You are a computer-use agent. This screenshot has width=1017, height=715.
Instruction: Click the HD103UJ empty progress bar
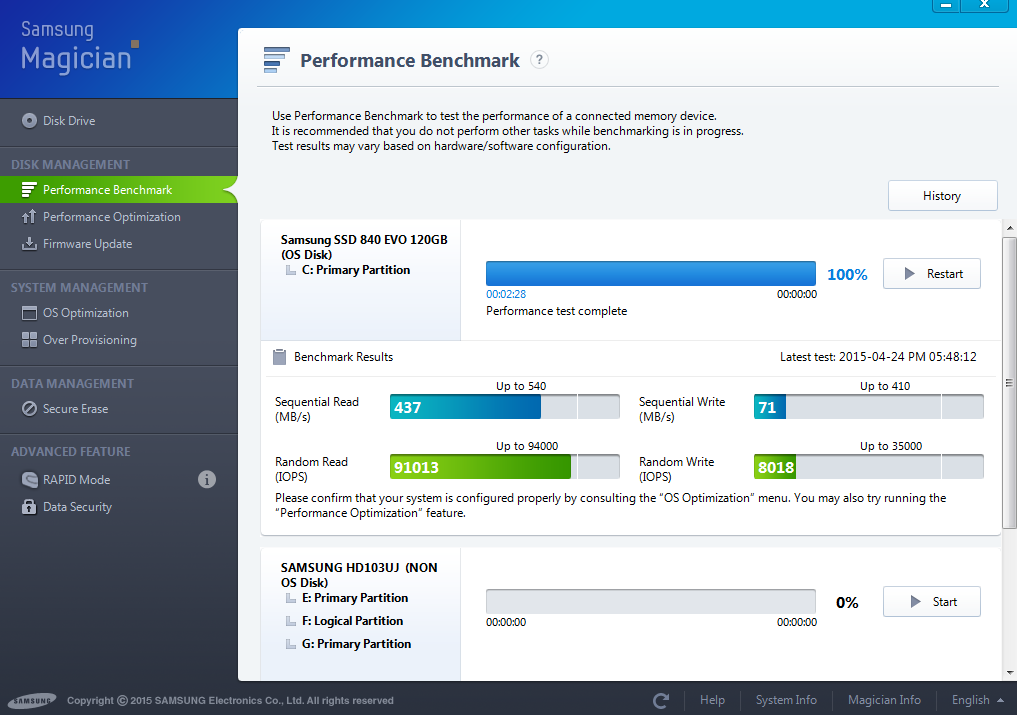coord(651,601)
